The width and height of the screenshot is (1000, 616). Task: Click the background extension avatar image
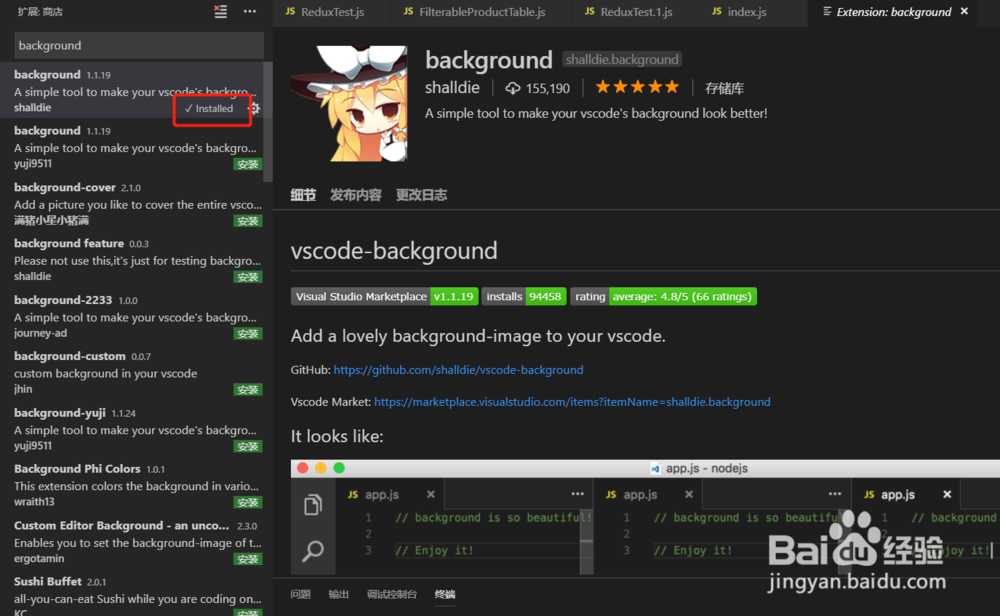349,103
